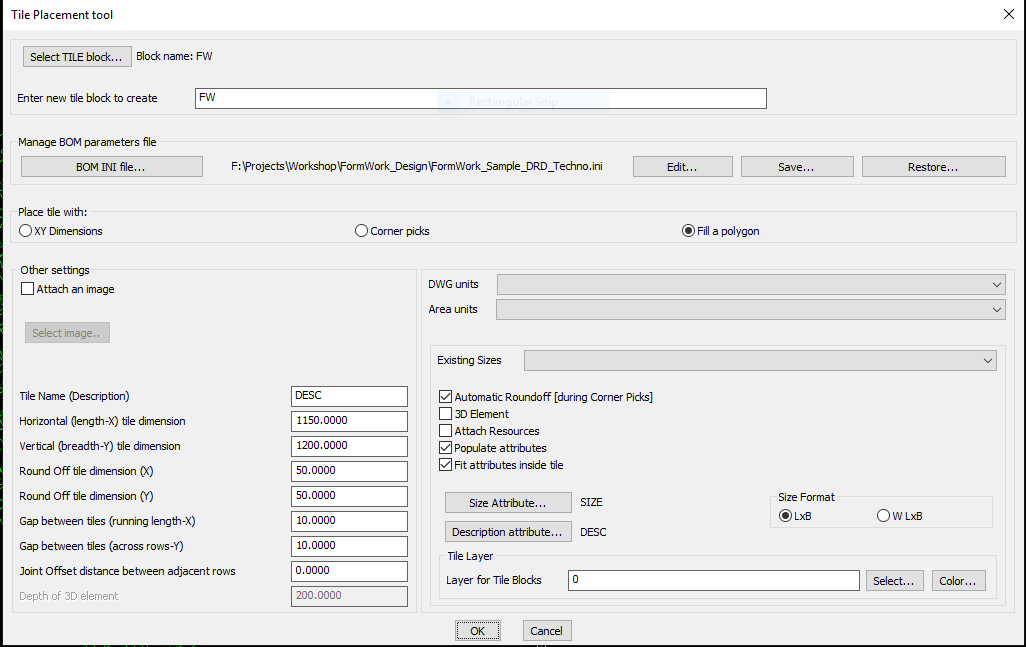Confirm the dialog with OK

477,631
